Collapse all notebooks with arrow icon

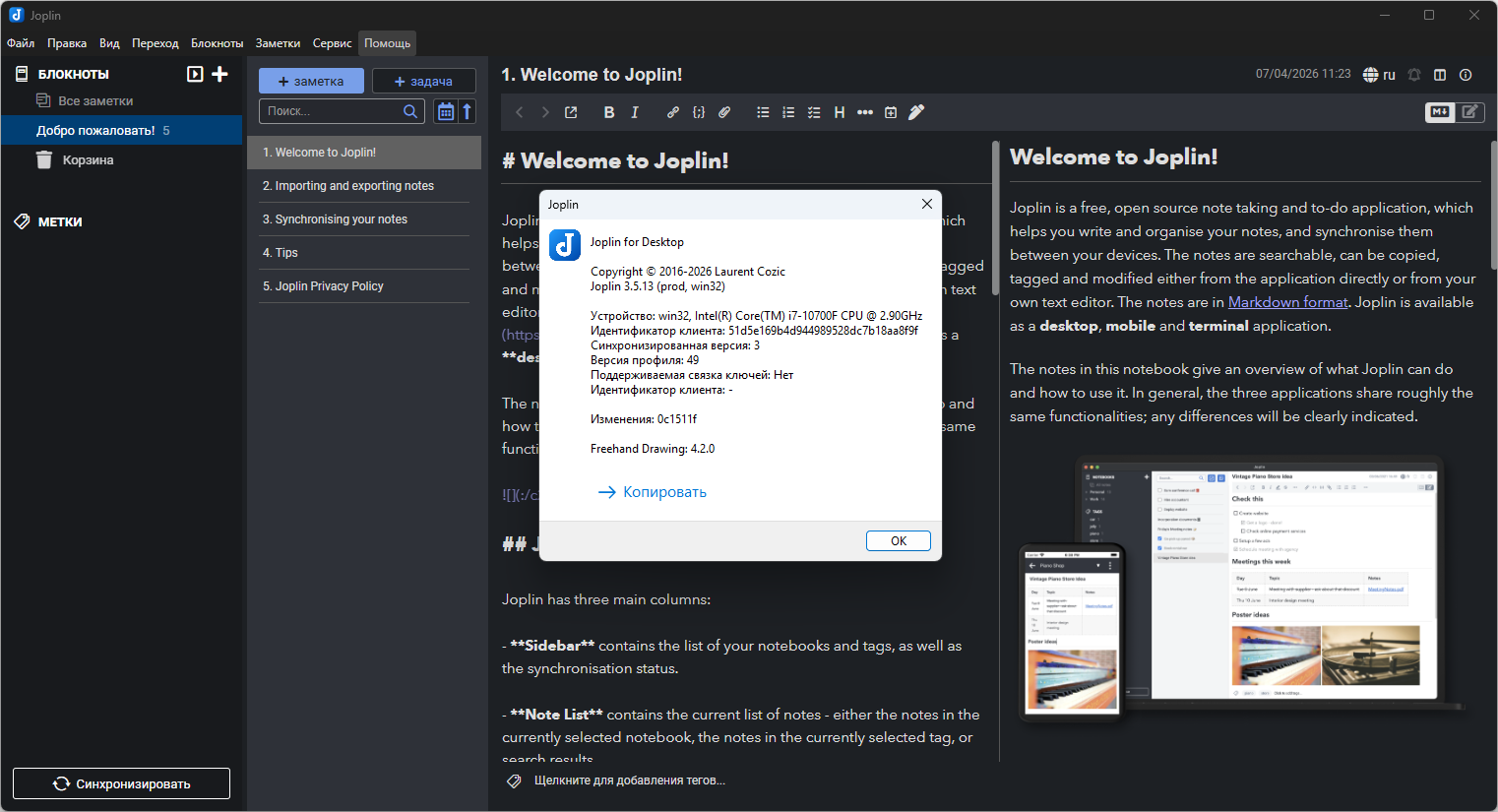(x=195, y=74)
